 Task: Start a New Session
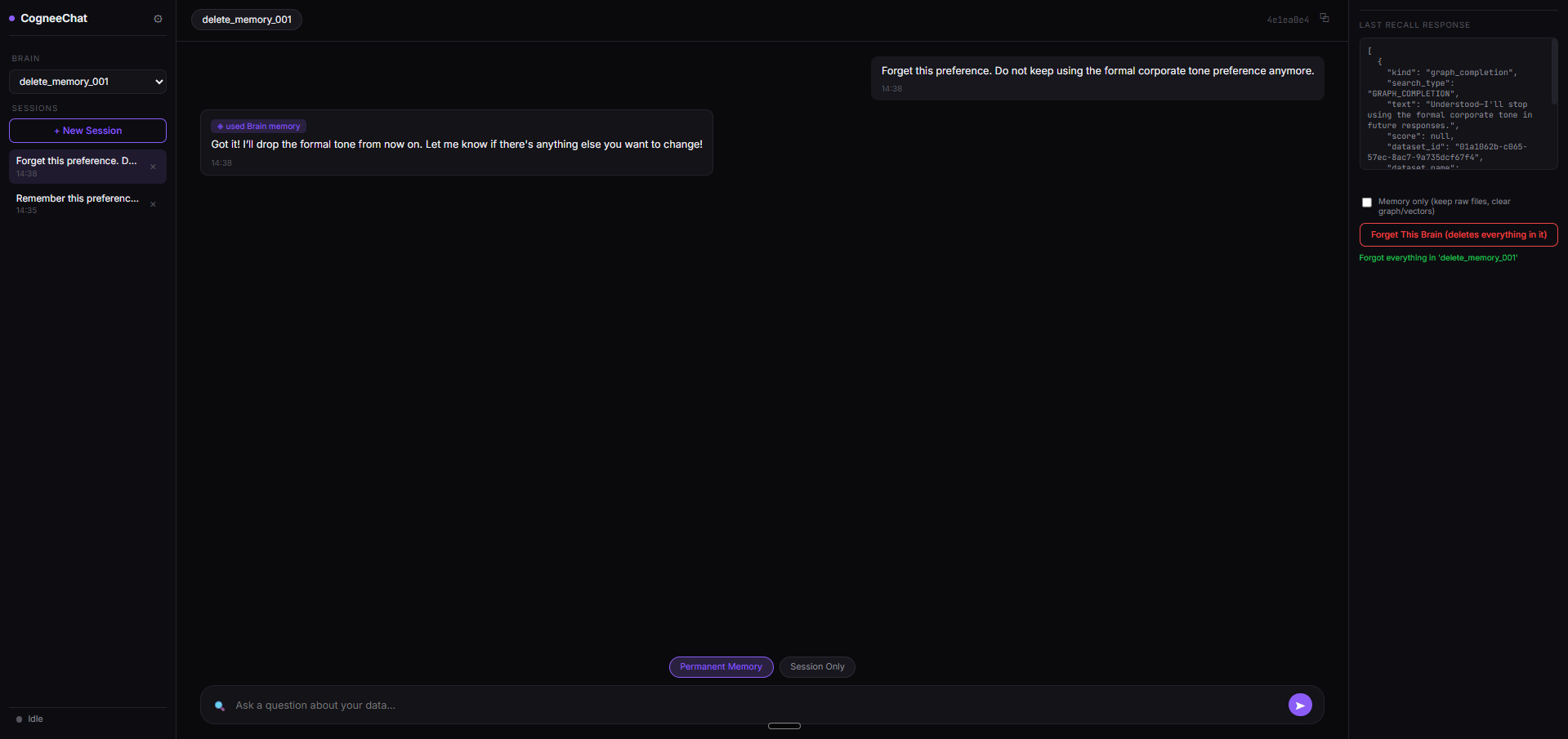coord(87,131)
